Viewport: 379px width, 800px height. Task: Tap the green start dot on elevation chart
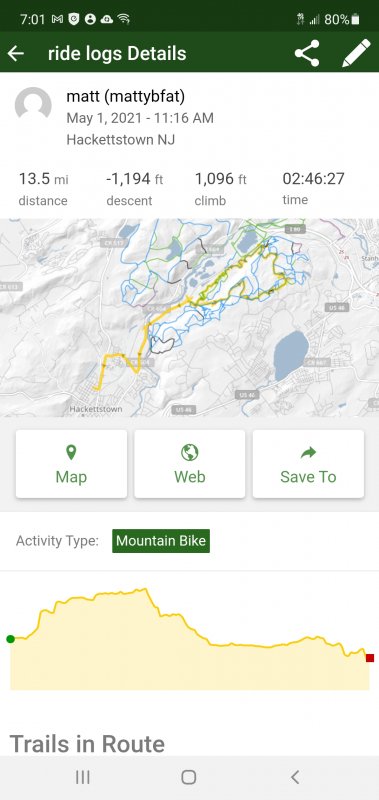10,639
